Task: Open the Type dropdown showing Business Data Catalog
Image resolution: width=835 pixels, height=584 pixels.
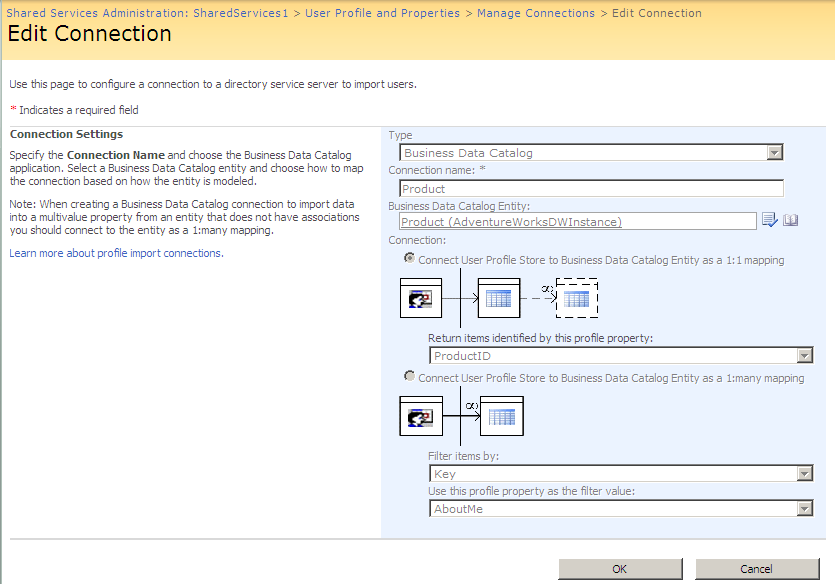Action: point(591,153)
